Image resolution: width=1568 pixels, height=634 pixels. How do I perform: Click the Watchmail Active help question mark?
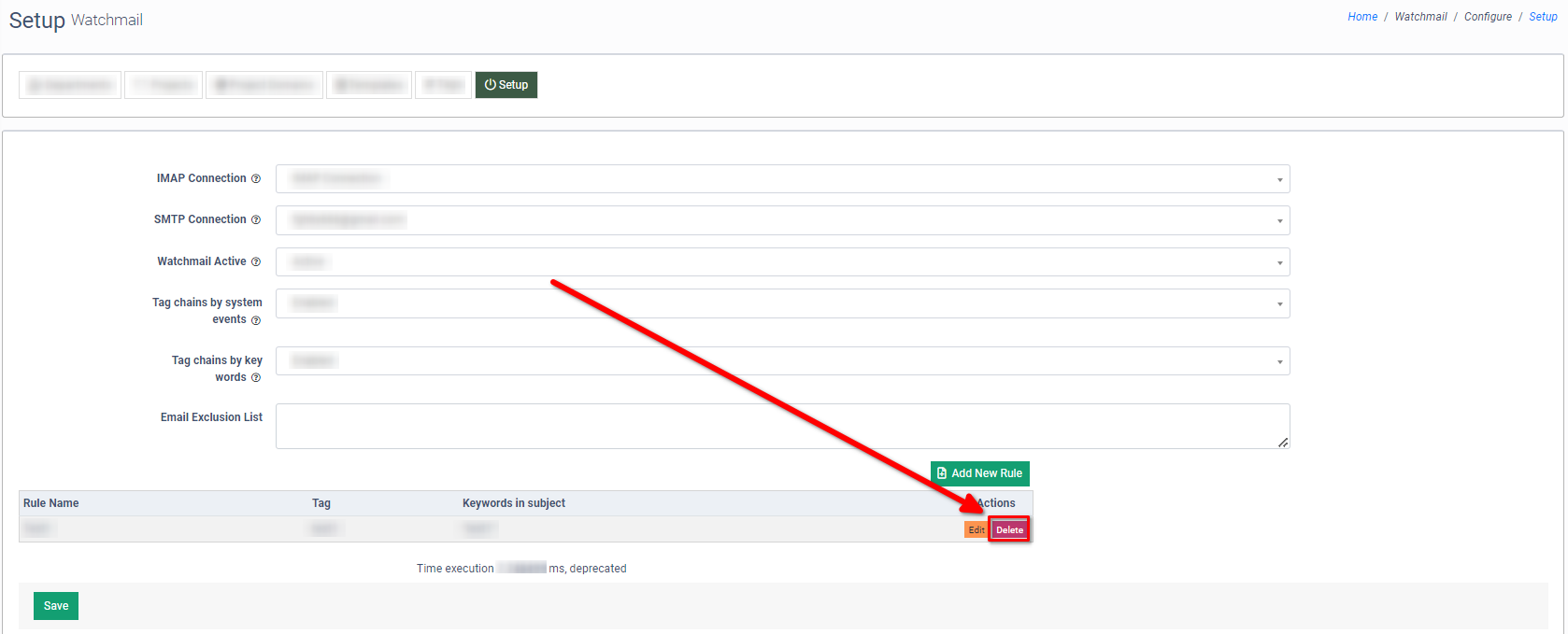click(x=256, y=262)
